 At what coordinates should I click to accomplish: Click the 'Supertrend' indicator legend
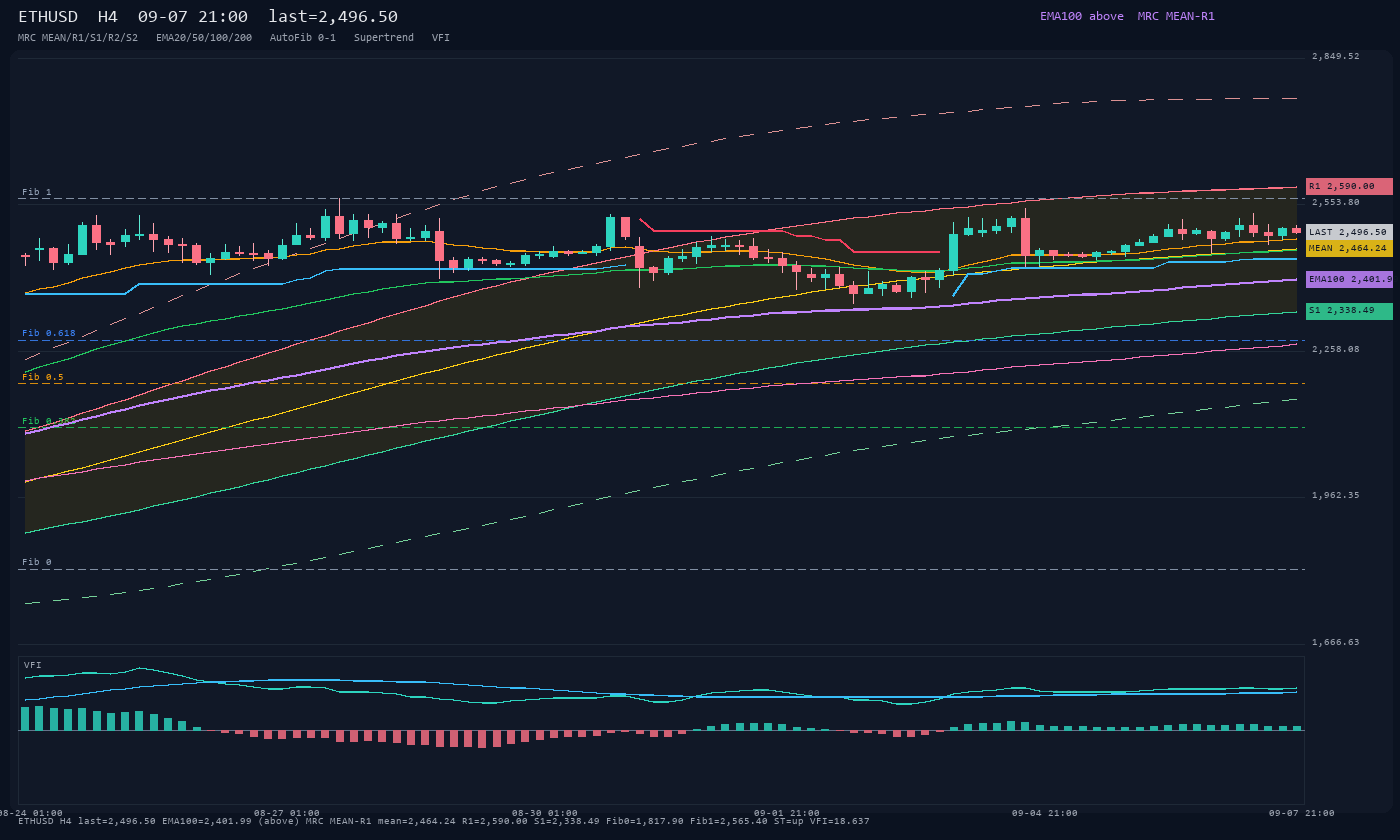point(384,37)
